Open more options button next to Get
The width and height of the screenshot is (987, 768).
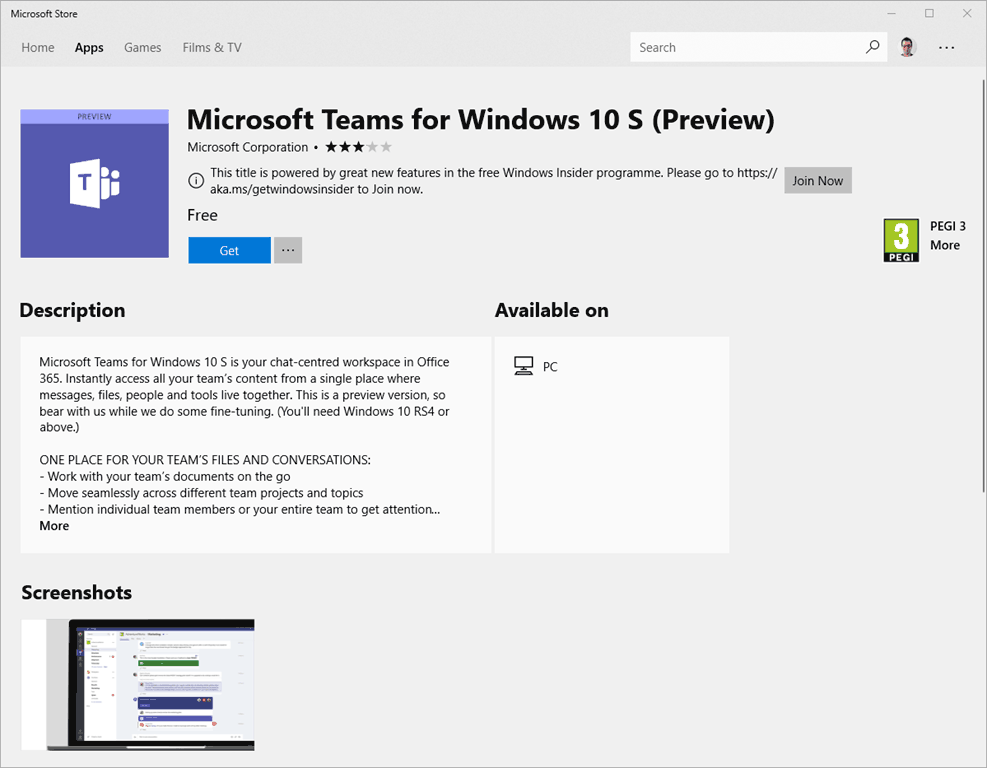point(288,250)
